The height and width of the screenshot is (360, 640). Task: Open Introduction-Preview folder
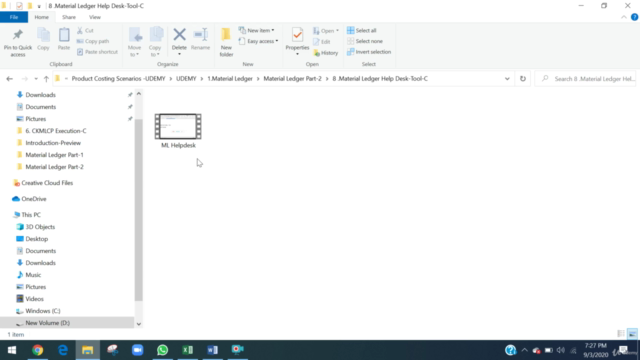point(53,143)
